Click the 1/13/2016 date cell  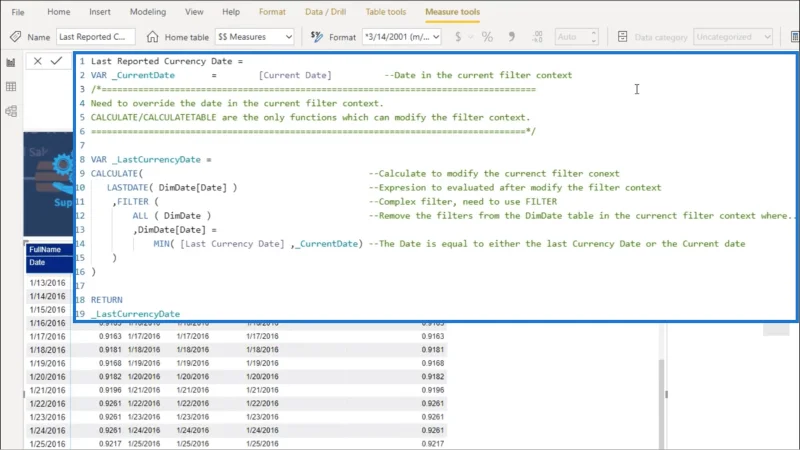tap(47, 283)
